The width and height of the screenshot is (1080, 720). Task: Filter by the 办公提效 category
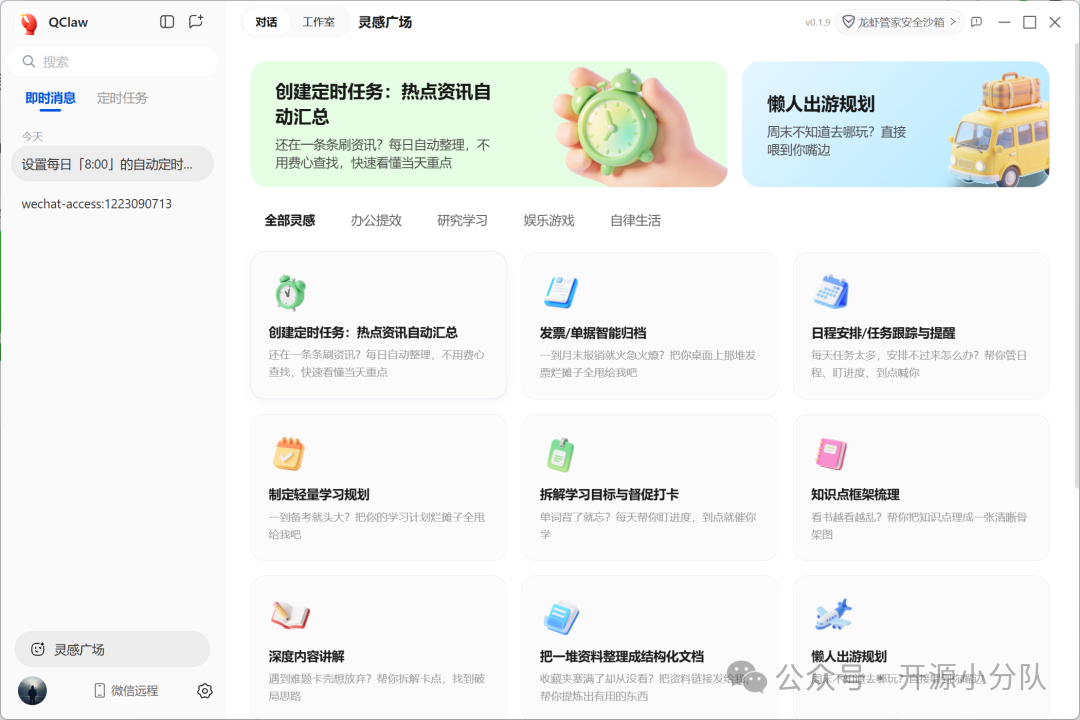coord(376,220)
